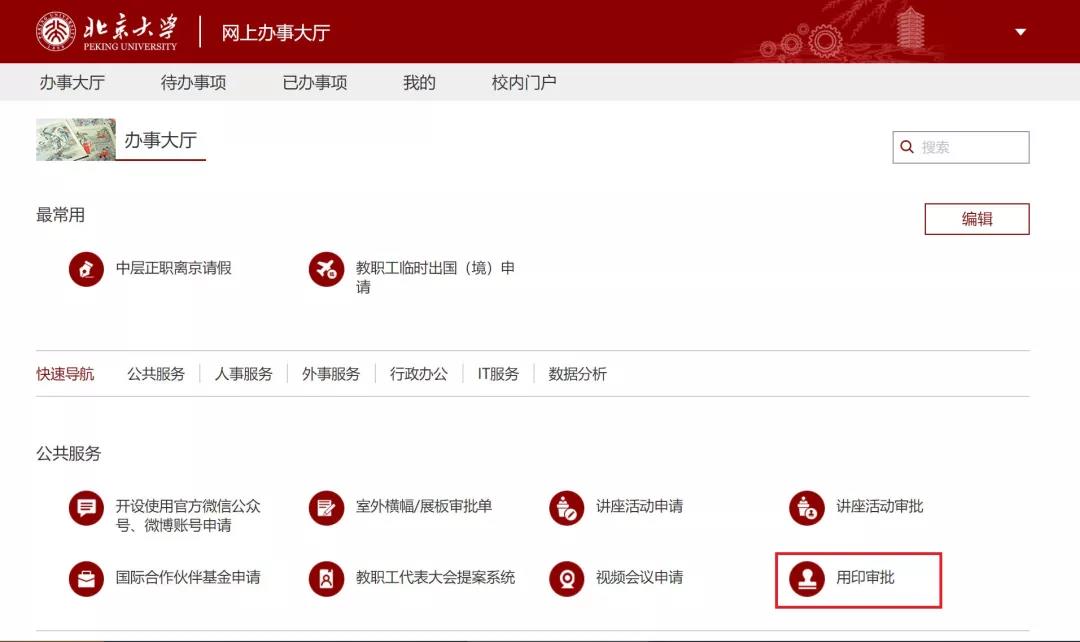Click the Peking University logo

(107, 32)
